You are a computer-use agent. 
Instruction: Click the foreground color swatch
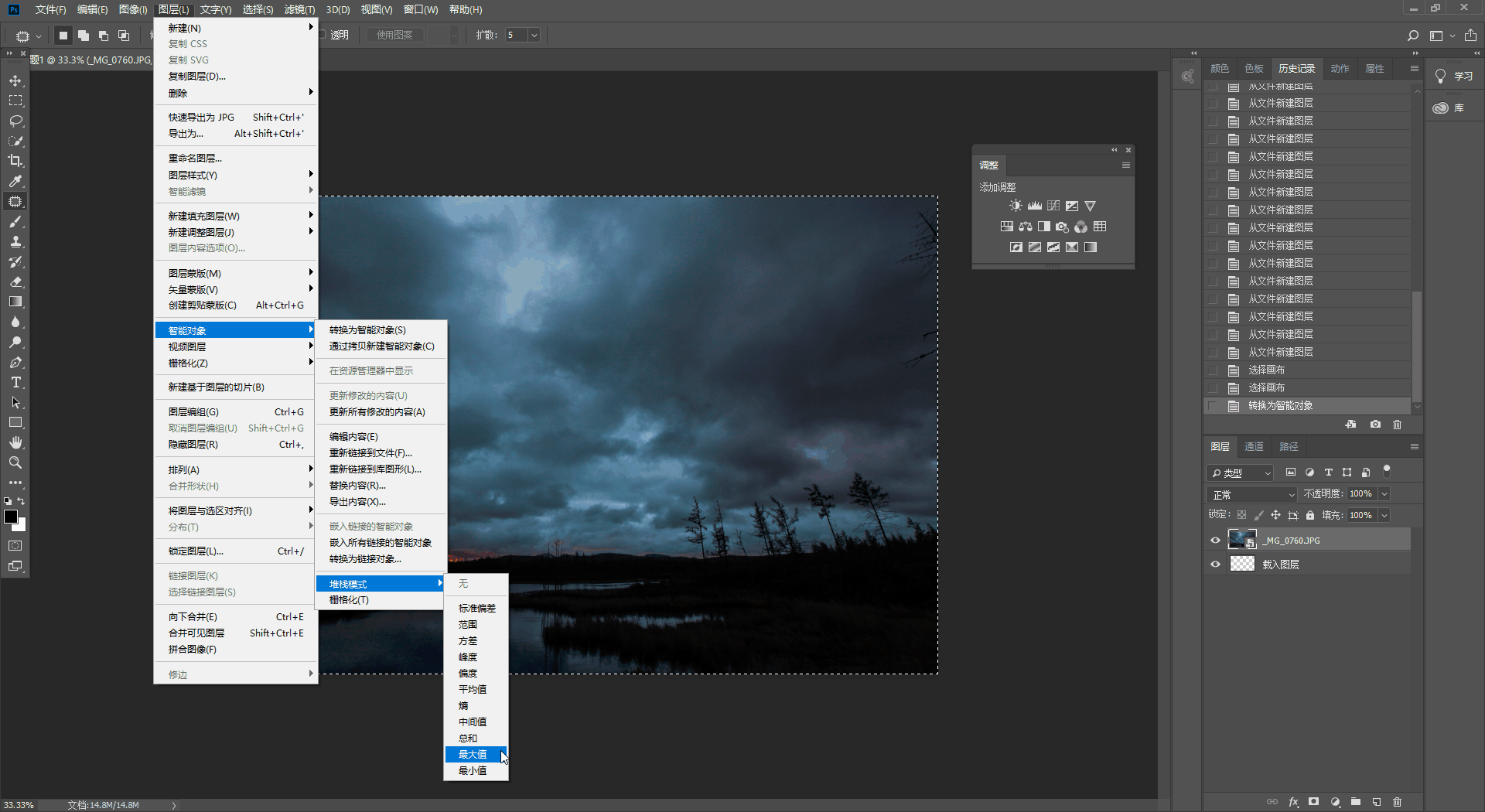point(11,517)
